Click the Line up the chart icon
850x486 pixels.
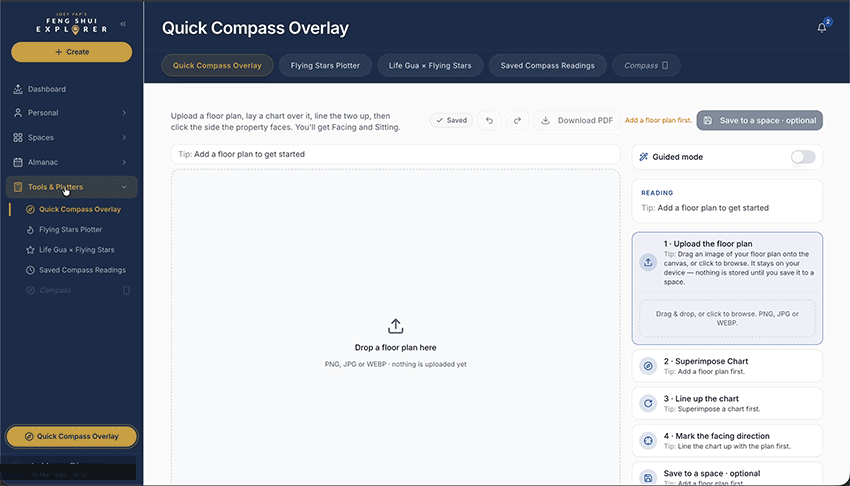648,403
